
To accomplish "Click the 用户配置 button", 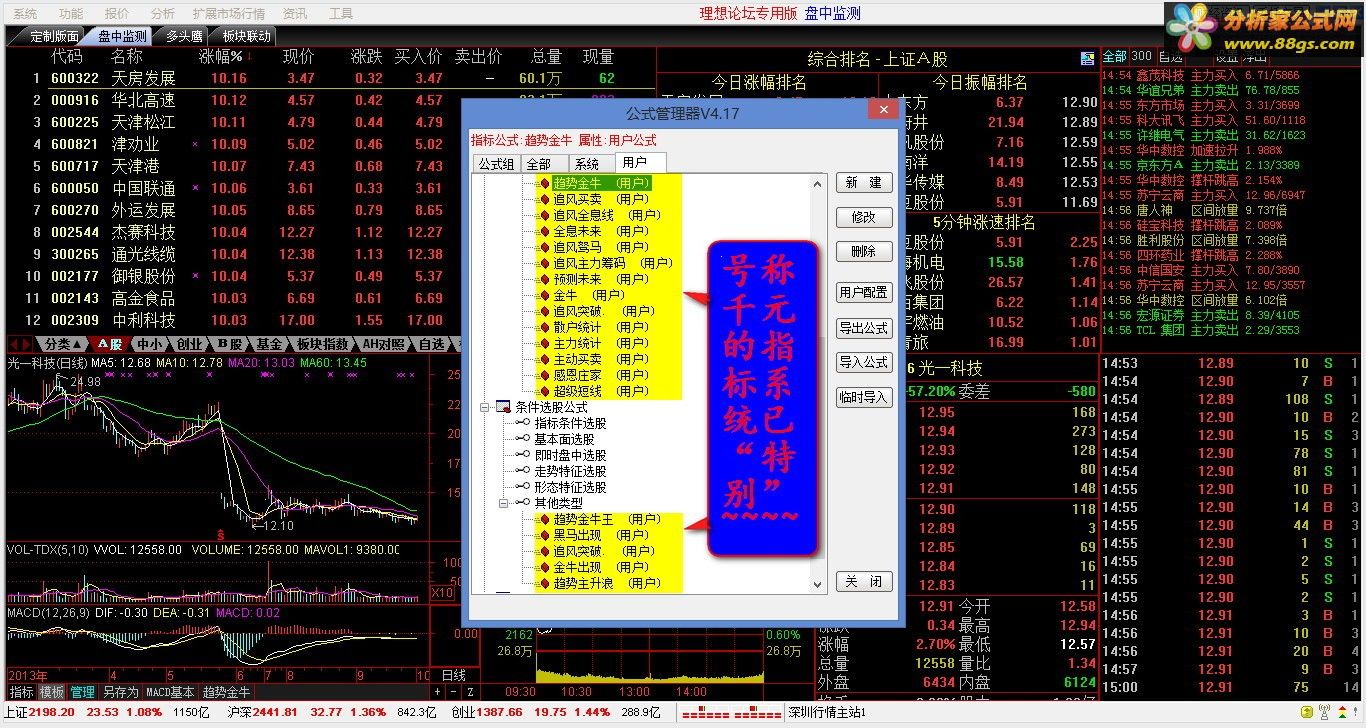I will click(864, 293).
